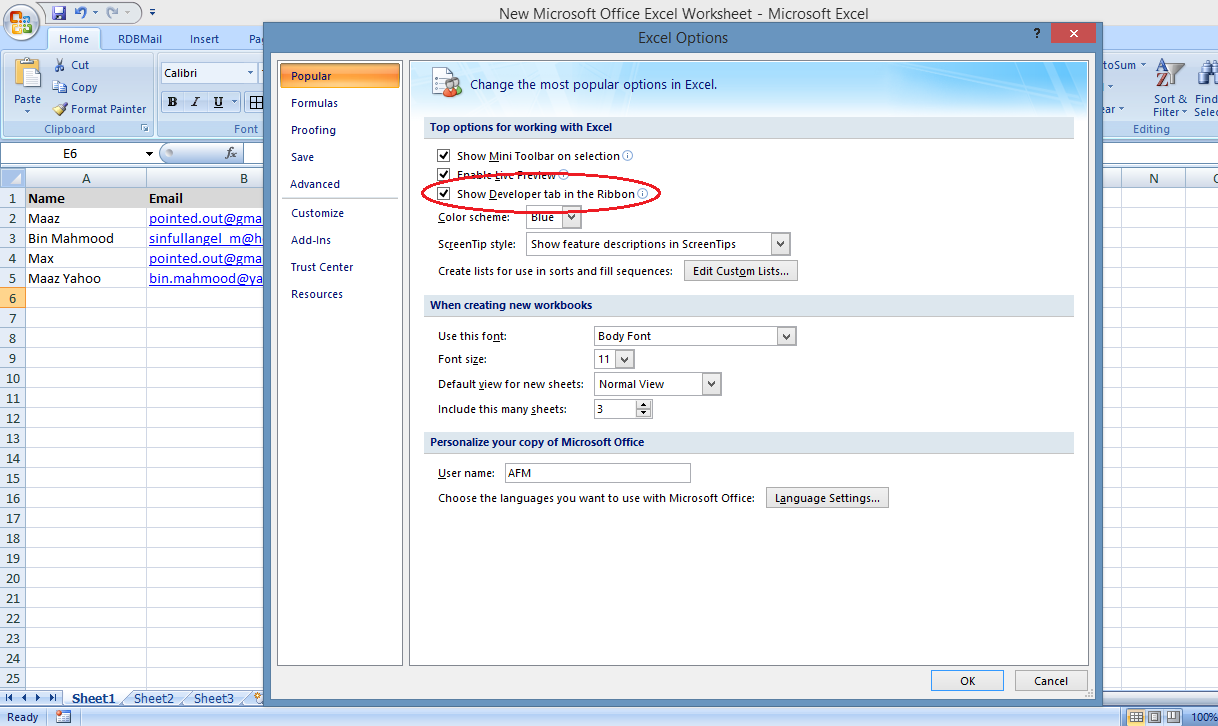Toggle Enable Live Preview checkbox
This screenshot has height=726, width=1218.
tap(444, 175)
